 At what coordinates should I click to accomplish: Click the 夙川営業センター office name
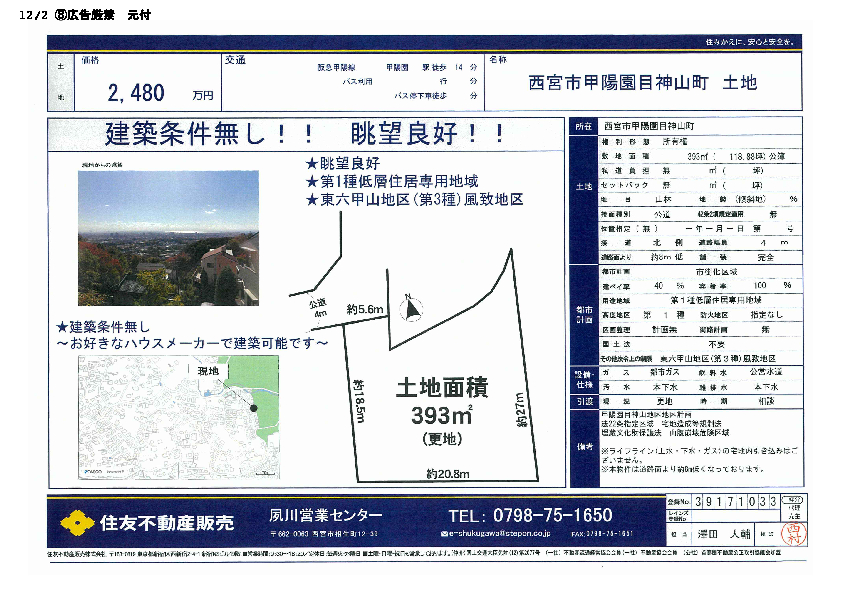pyautogui.click(x=325, y=516)
